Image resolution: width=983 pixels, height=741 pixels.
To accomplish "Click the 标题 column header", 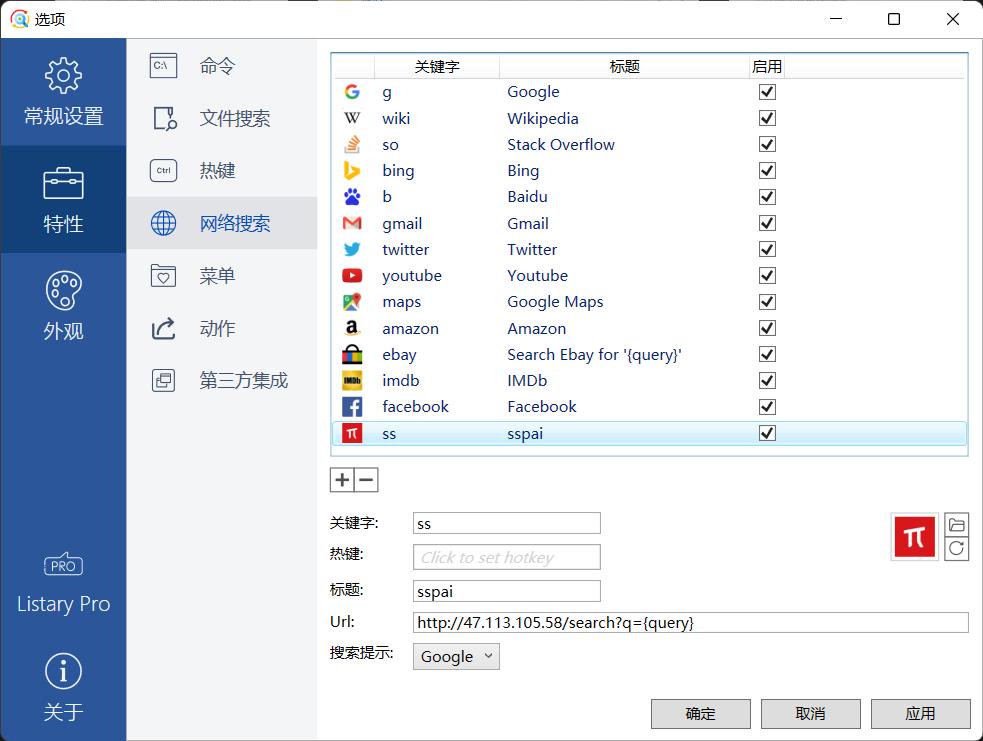I will tap(624, 66).
